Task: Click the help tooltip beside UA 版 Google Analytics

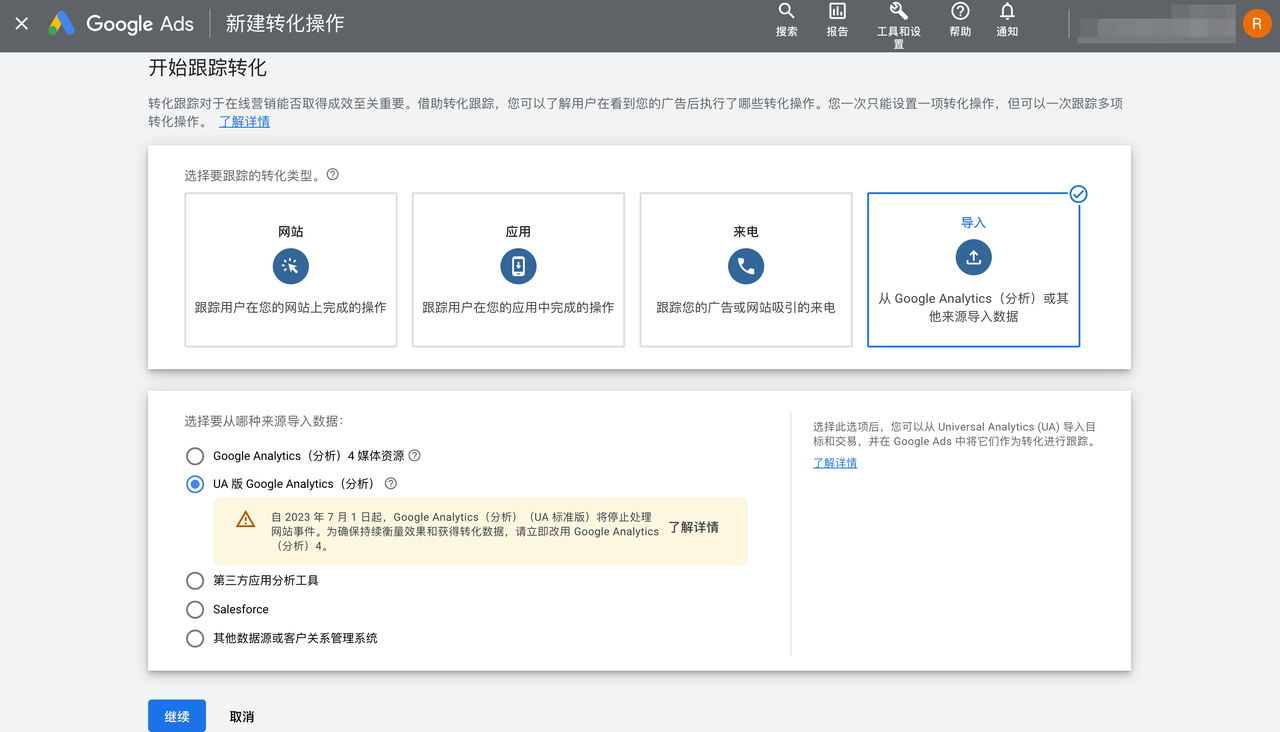Action: click(390, 484)
